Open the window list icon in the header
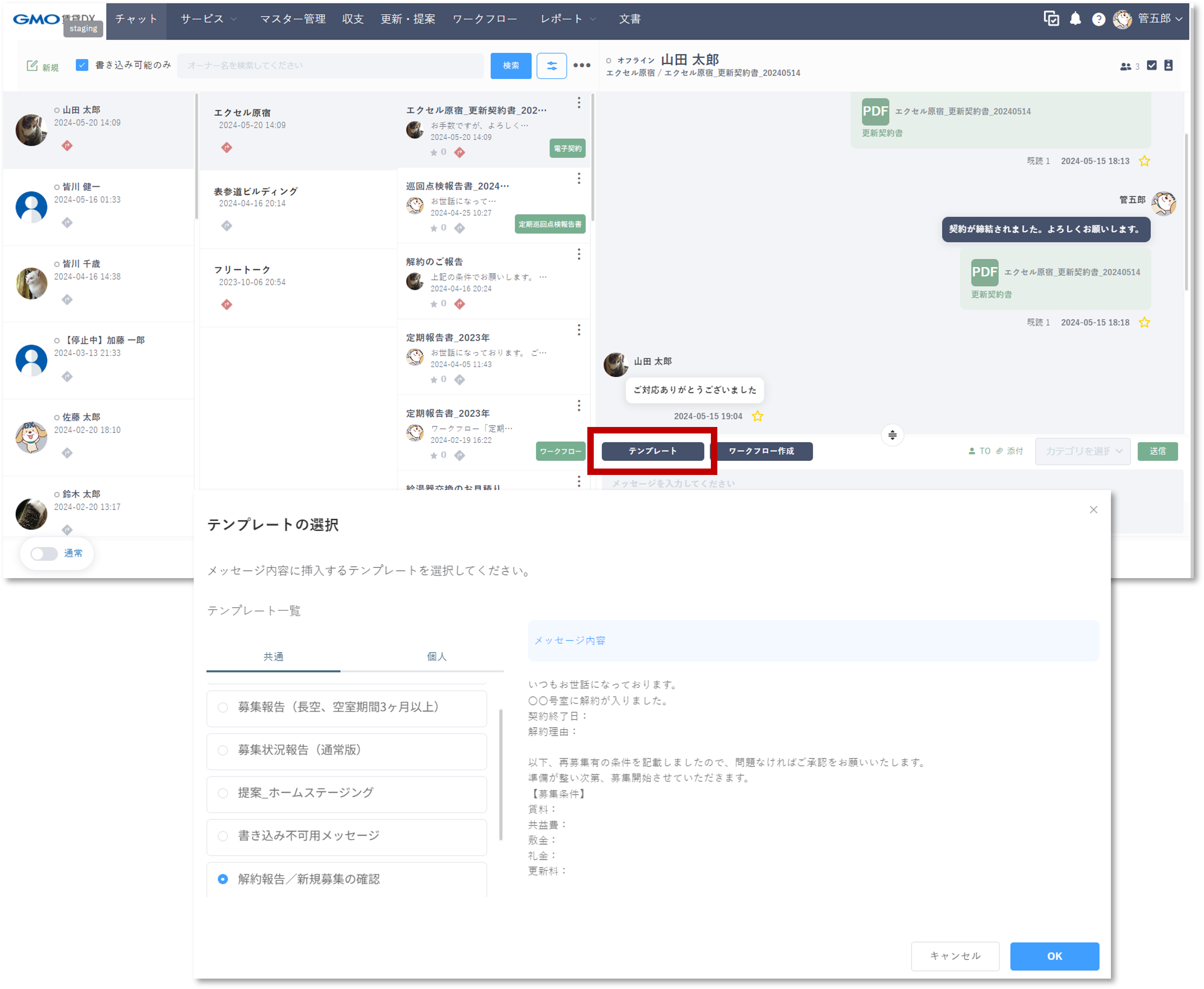The image size is (1204, 989). tap(1051, 19)
